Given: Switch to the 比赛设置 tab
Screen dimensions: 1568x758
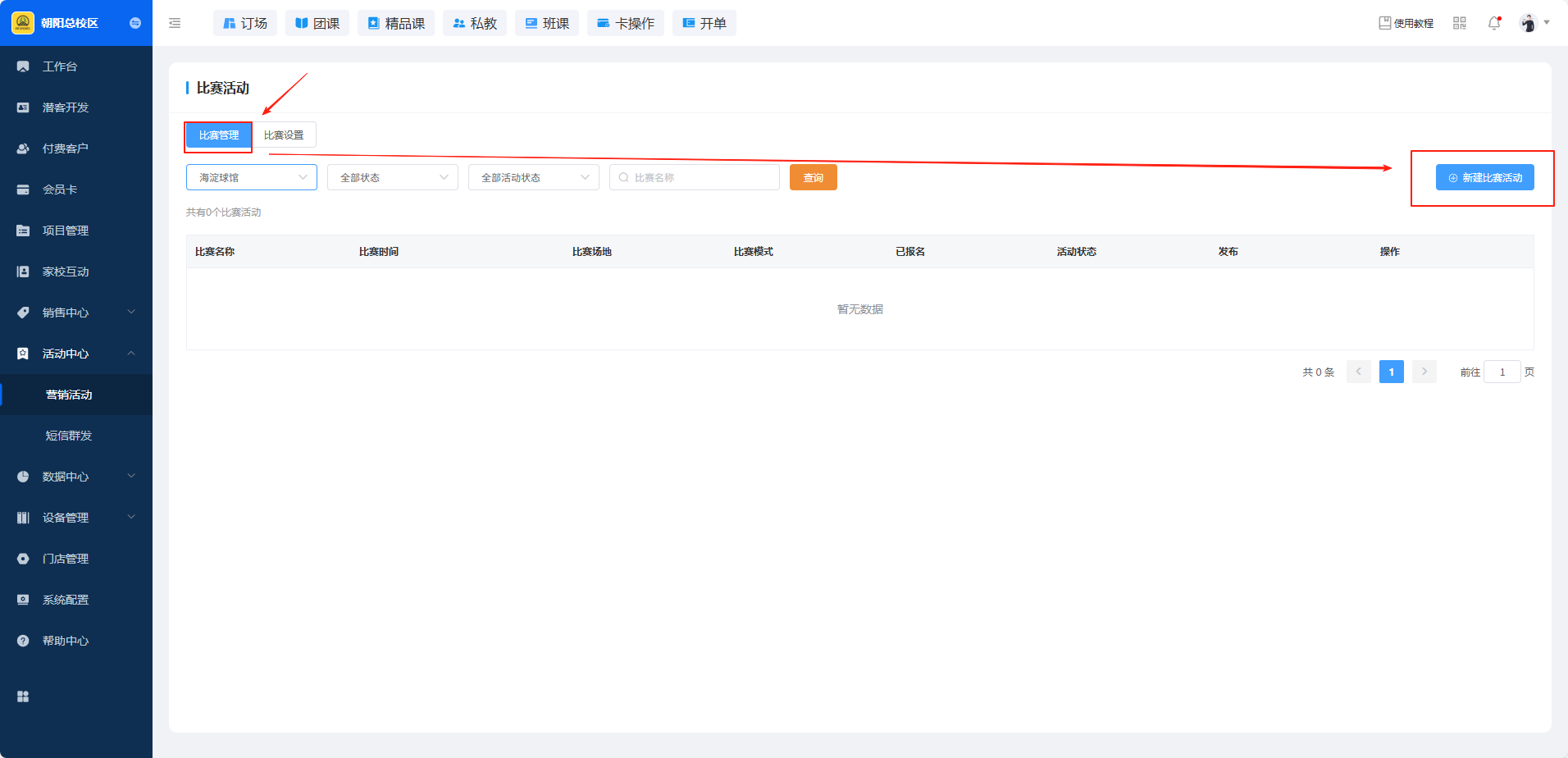Looking at the screenshot, I should click(x=284, y=135).
